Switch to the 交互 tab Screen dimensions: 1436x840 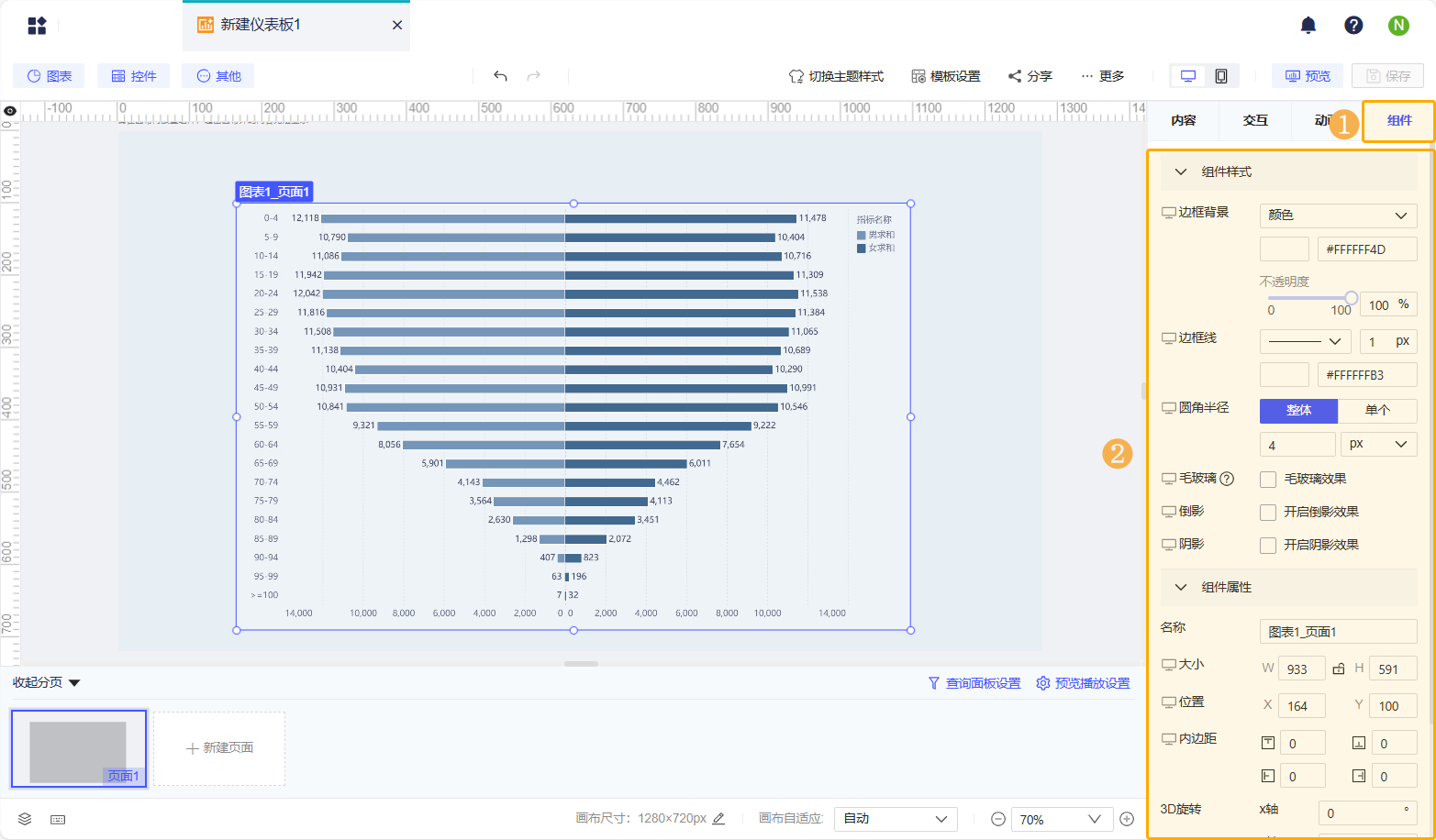tap(1255, 120)
